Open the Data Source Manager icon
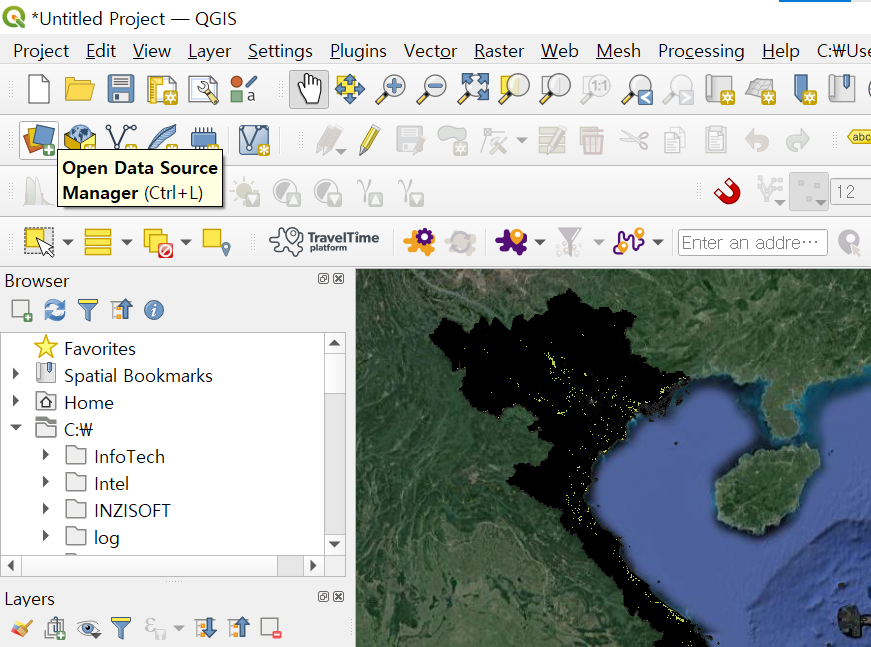This screenshot has height=647, width=871. pos(38,139)
